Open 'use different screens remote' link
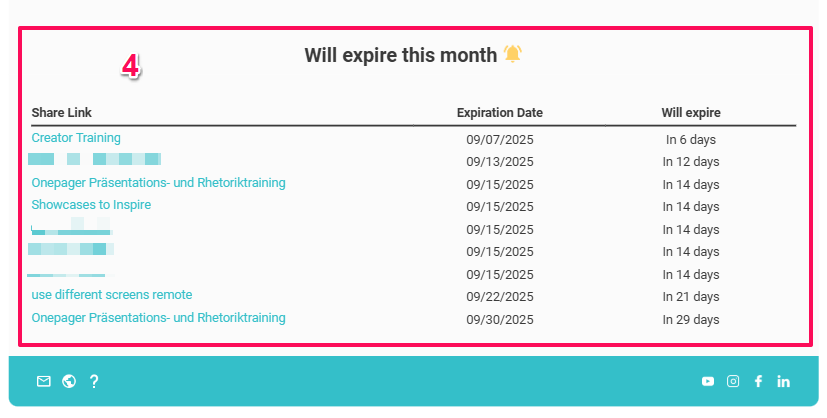Image resolution: width=827 pixels, height=418 pixels. 112,295
